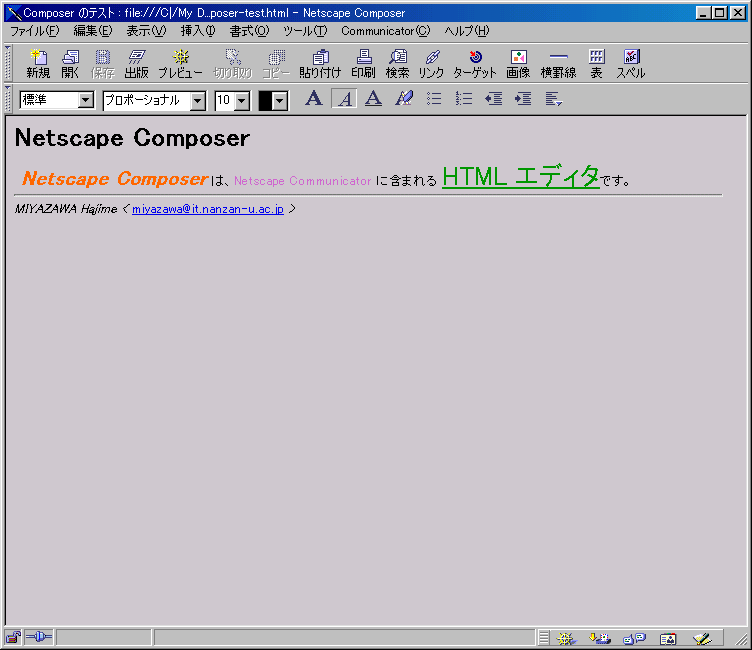Click the Composer title bar icon
This screenshot has height=650, width=752.
point(14,13)
